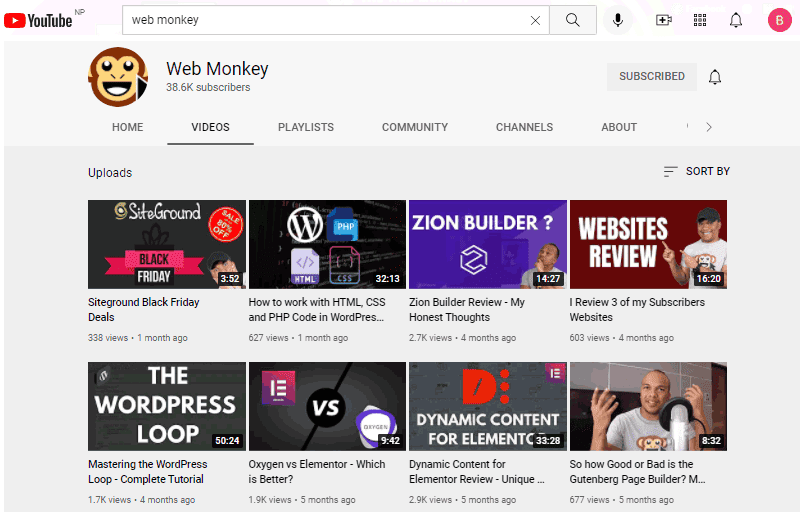Viewport: 800px width, 512px height.
Task: Click '338 views • 1 month ago' text
Action: point(138,338)
